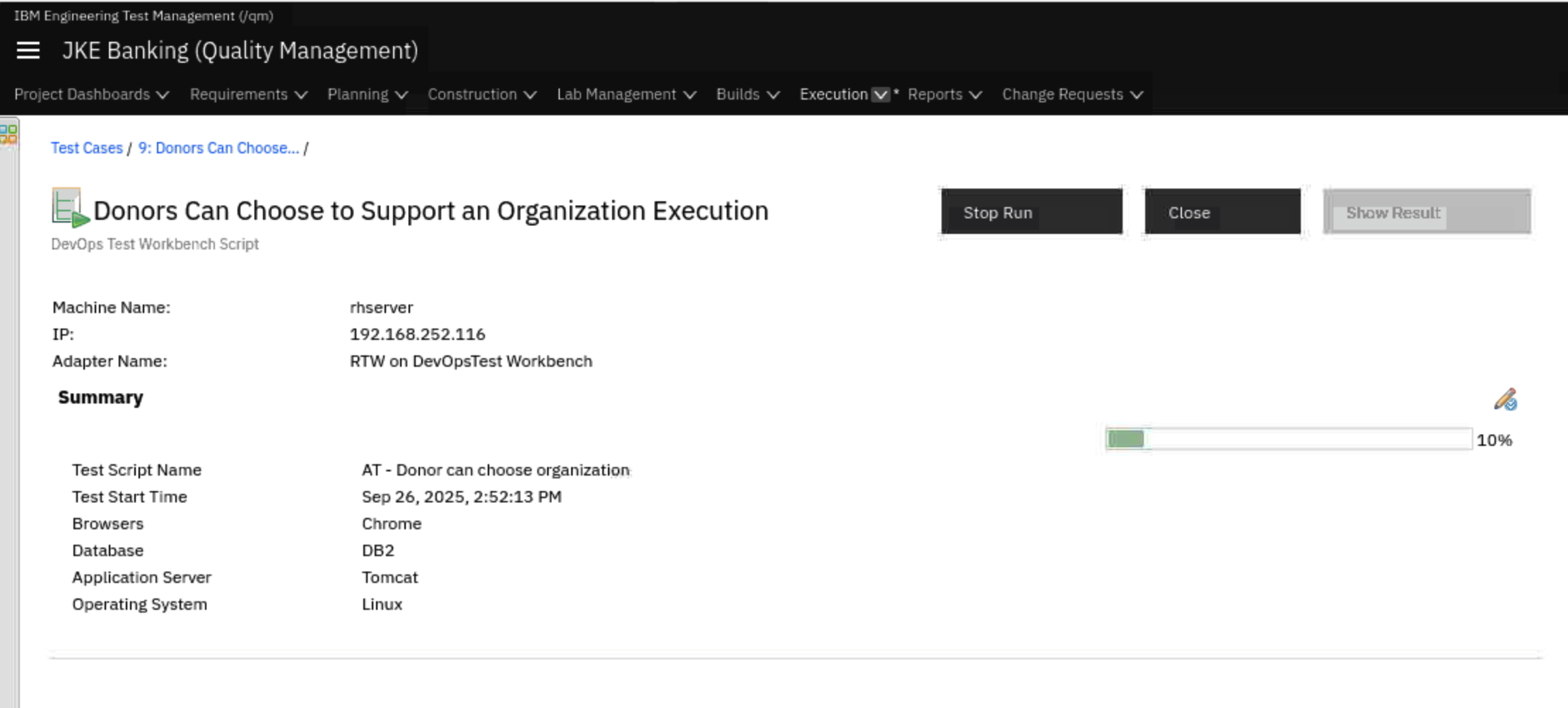
Task: Open the left sidebar grid icon
Action: coord(8,134)
